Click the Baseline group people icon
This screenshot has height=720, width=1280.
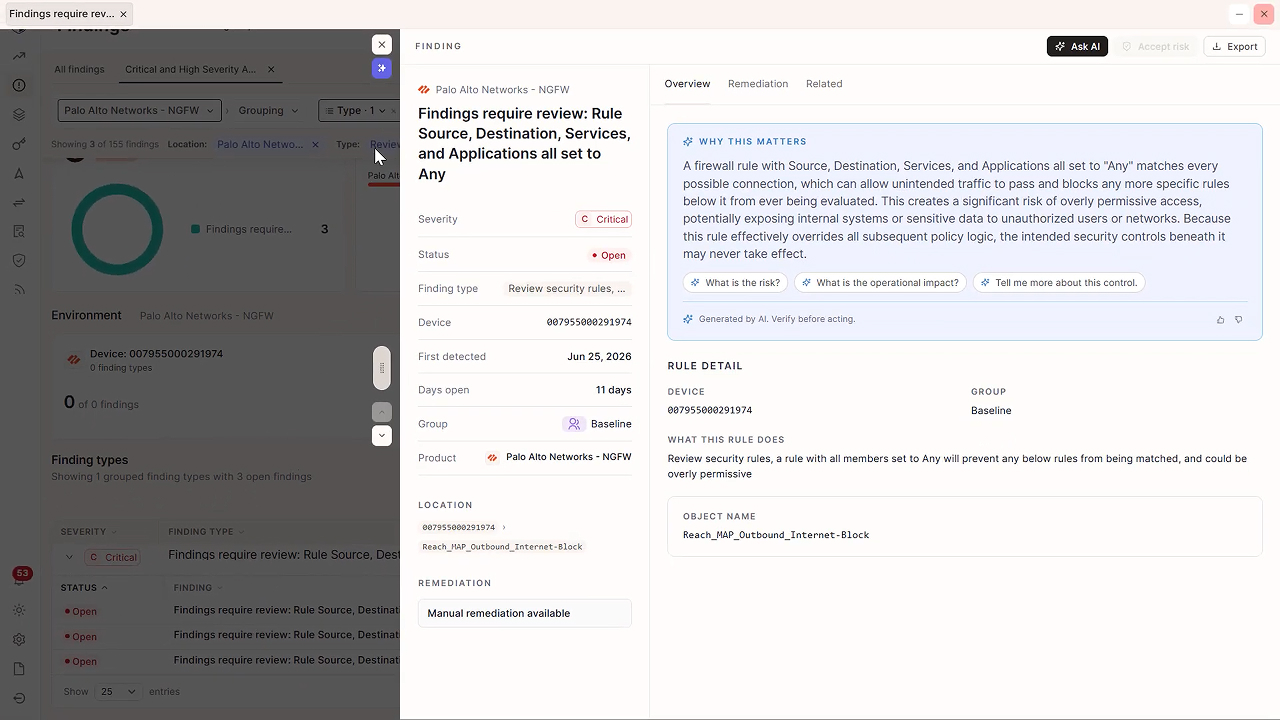click(574, 424)
